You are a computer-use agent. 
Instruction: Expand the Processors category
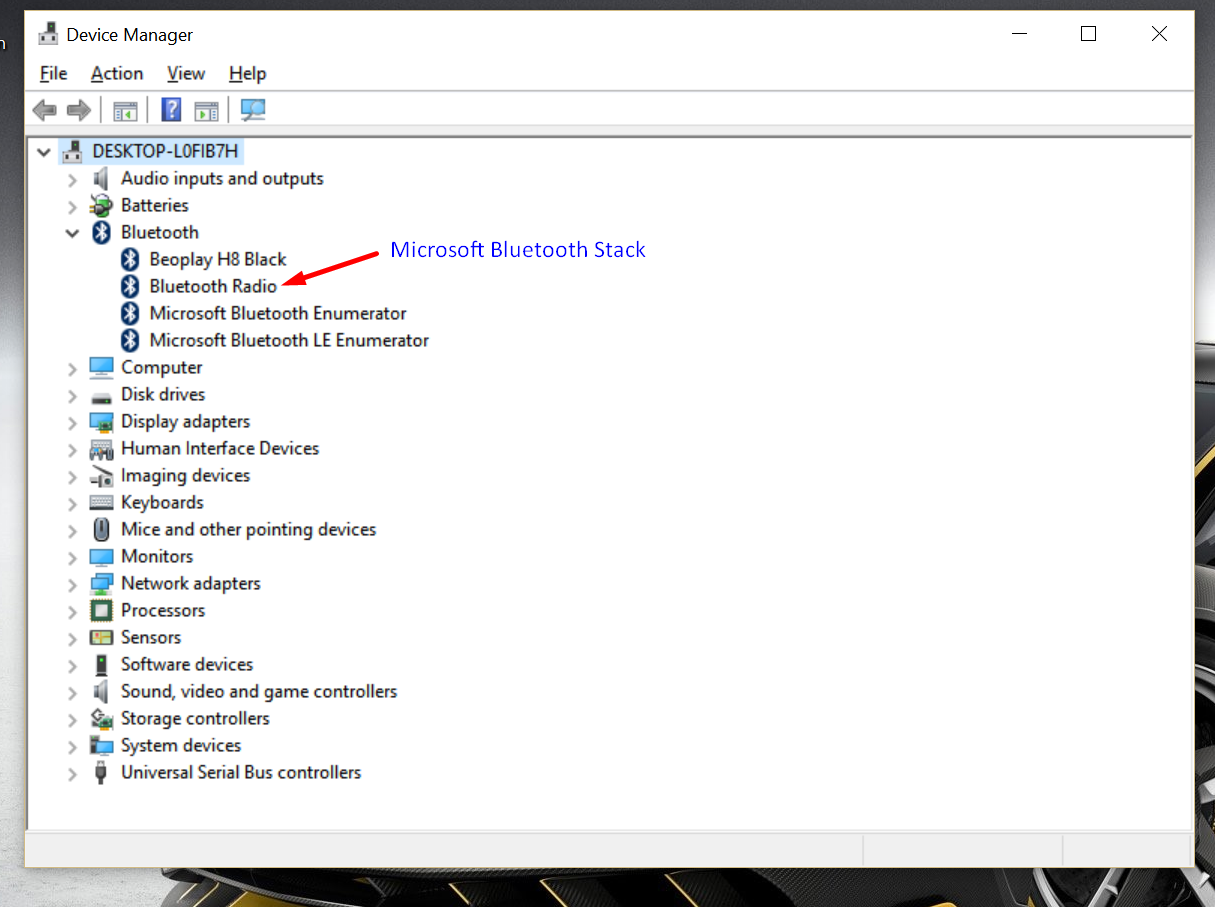72,611
